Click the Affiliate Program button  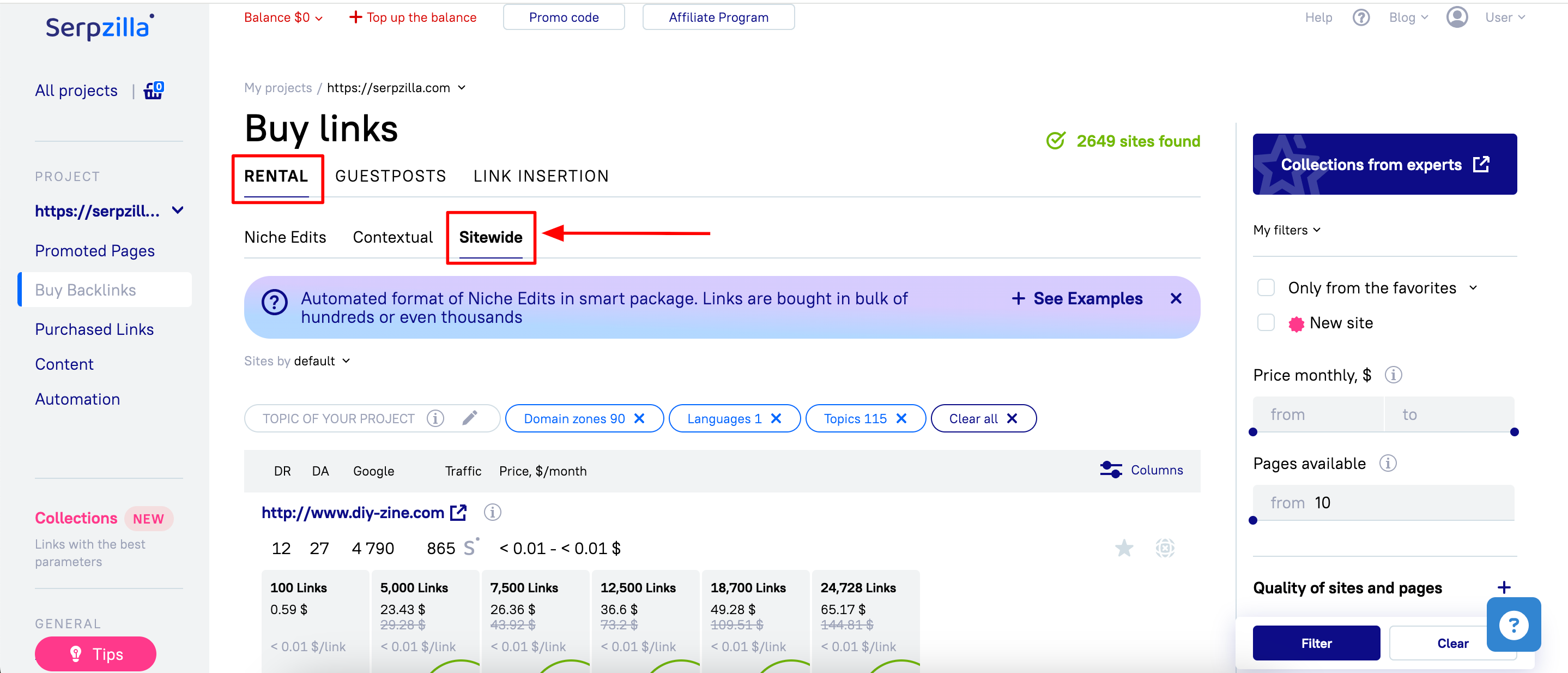click(718, 17)
